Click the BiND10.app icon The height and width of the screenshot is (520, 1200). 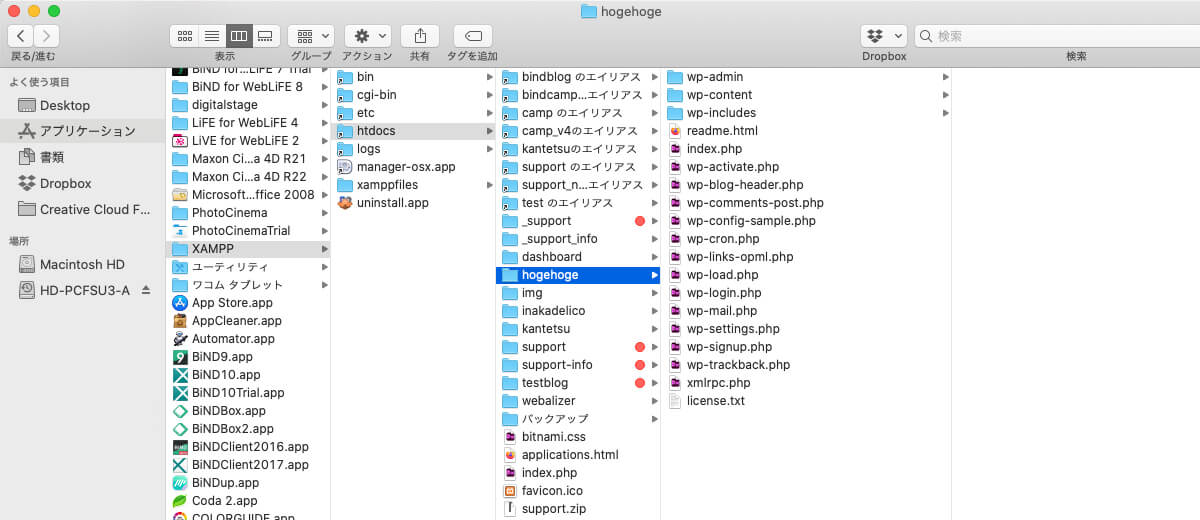180,375
